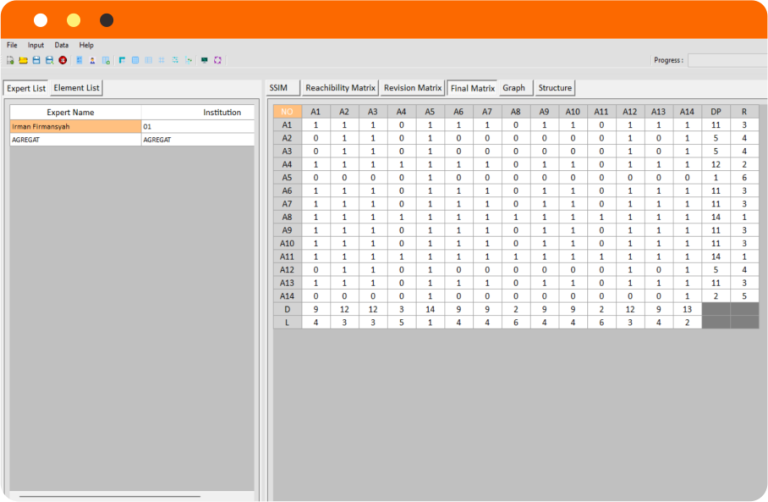Switch to the Expert List tab
768x502 pixels.
click(26, 88)
